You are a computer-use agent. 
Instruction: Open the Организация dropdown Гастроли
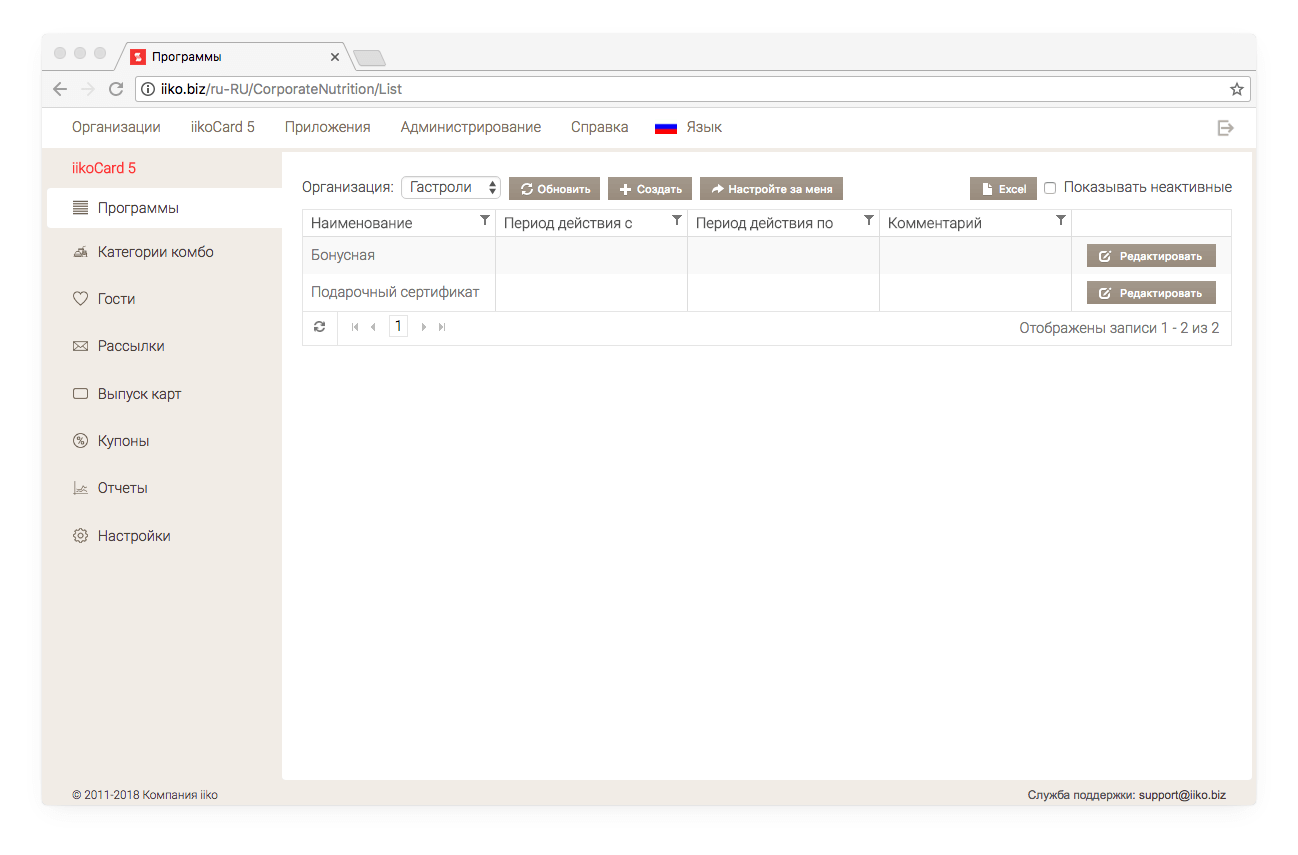point(451,187)
